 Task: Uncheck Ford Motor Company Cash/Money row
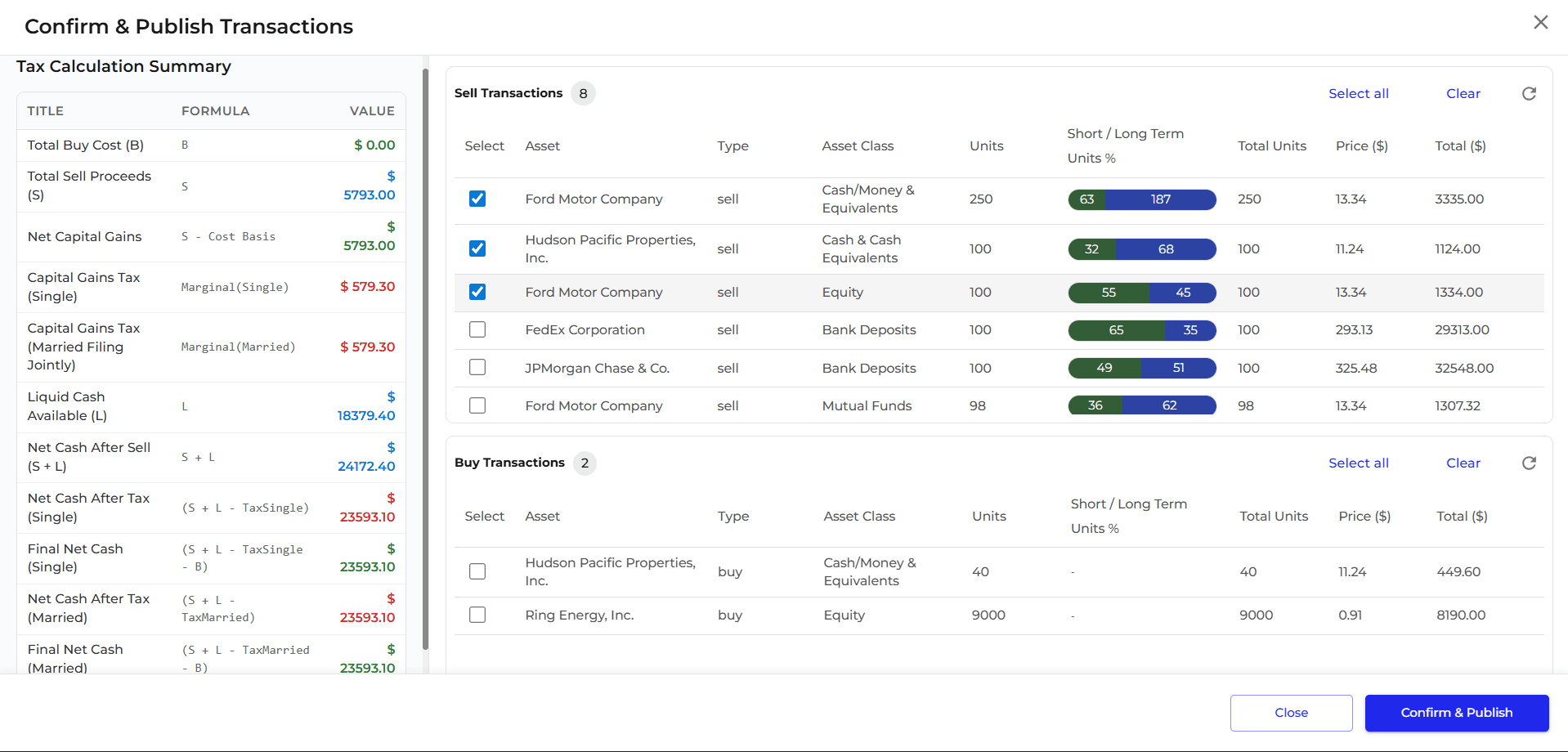pos(477,199)
